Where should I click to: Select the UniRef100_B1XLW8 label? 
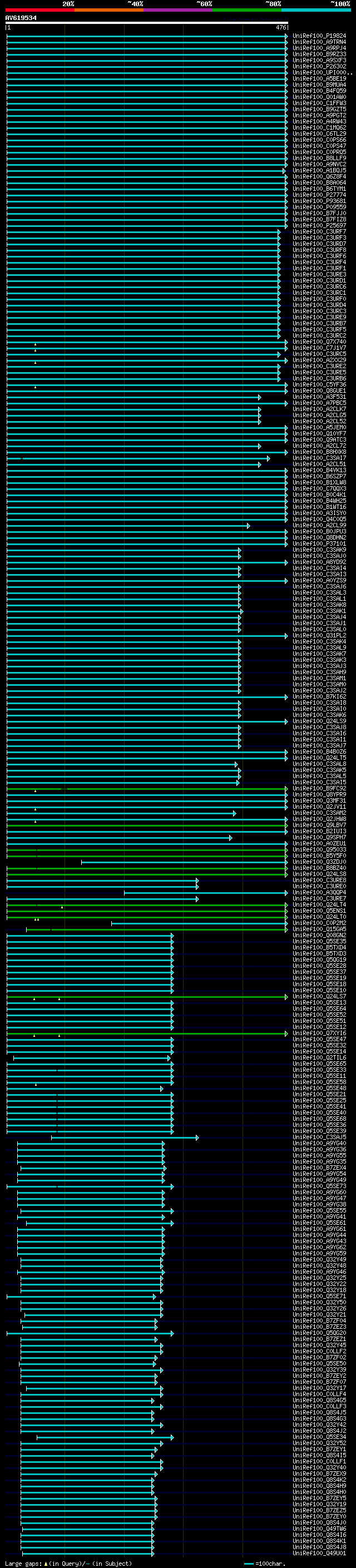tap(319, 482)
